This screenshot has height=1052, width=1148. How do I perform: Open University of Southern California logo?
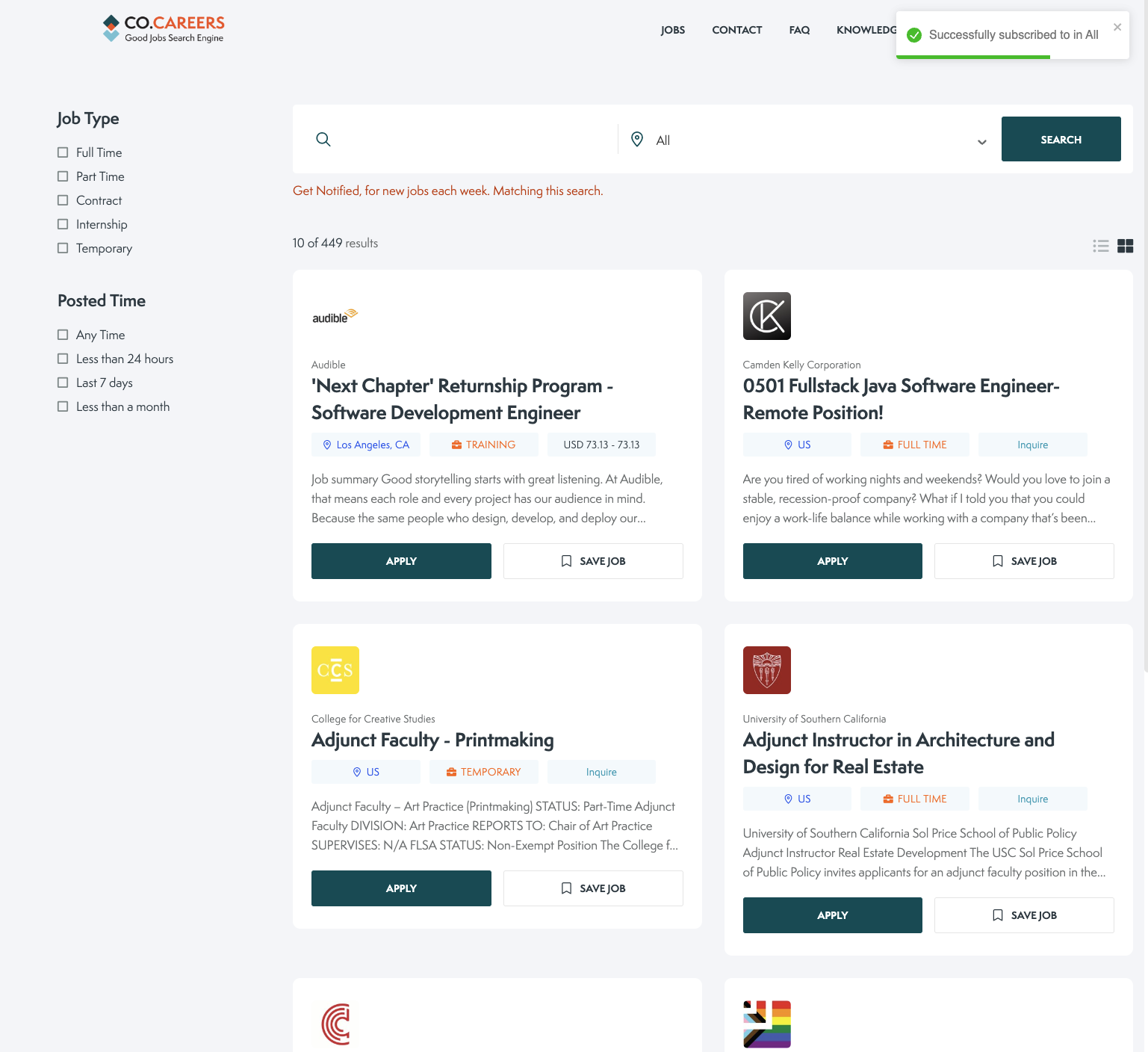[x=767, y=670]
